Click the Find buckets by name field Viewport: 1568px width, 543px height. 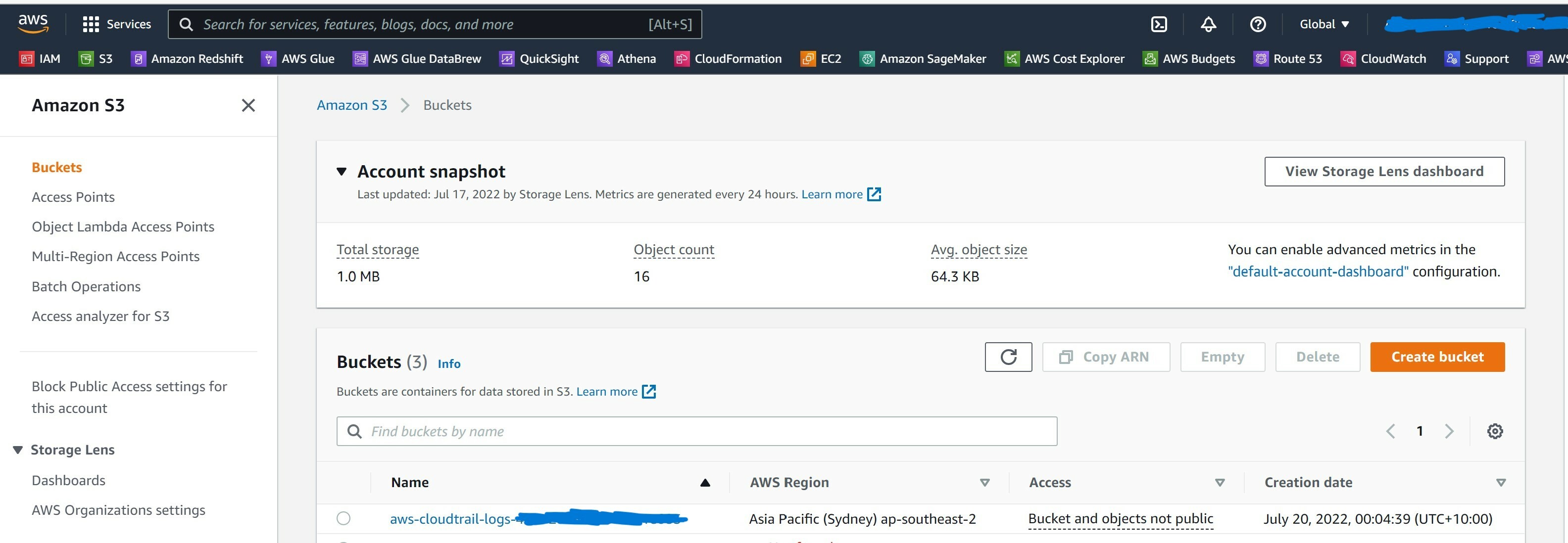point(696,431)
